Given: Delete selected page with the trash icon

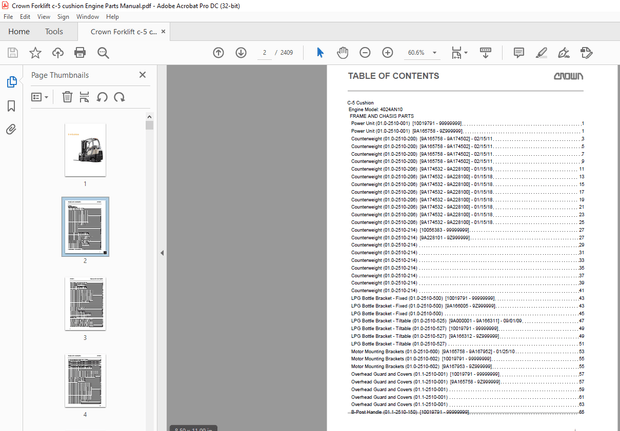Looking at the screenshot, I should pos(67,97).
